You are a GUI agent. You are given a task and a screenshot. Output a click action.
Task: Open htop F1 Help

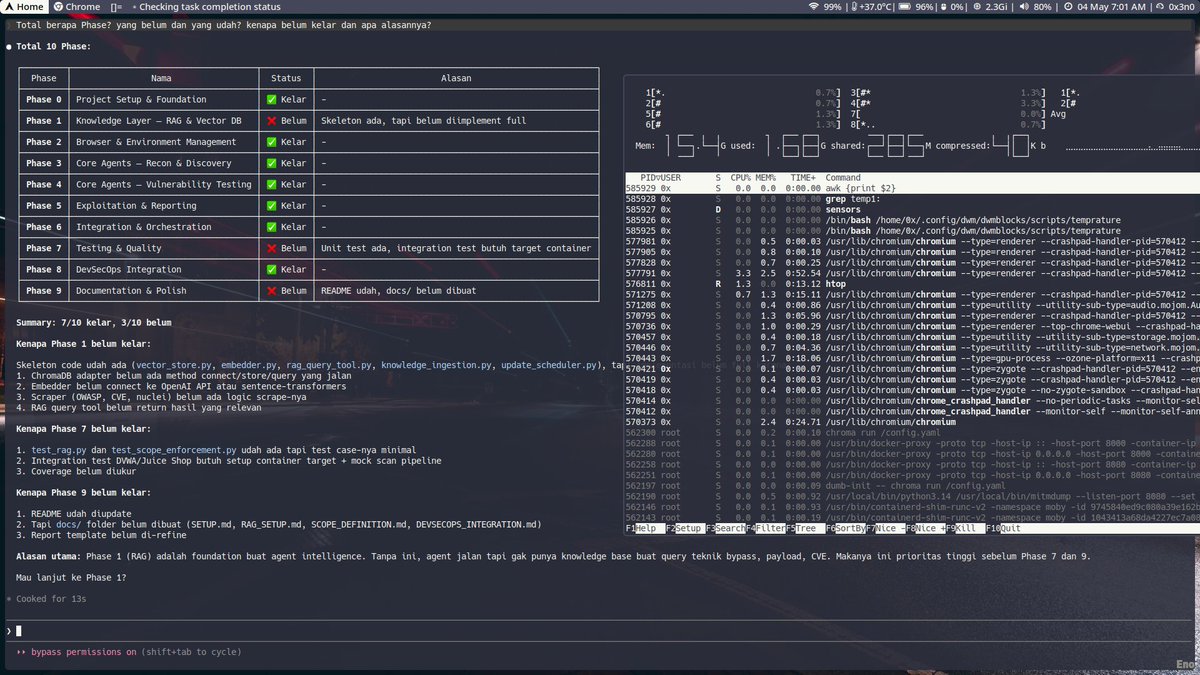tap(645, 528)
